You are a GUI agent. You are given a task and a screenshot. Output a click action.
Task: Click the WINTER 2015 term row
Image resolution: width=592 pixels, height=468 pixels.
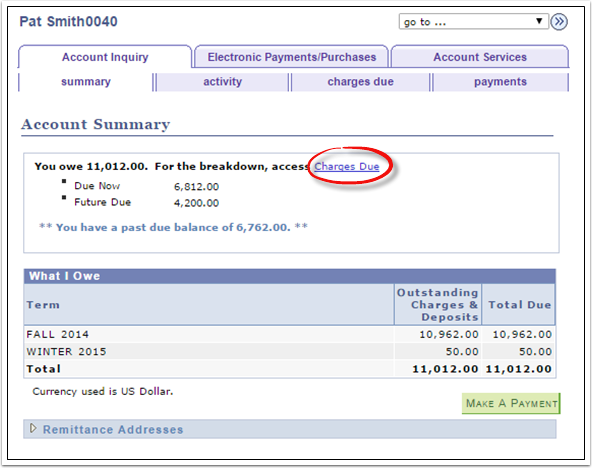[x=290, y=351]
